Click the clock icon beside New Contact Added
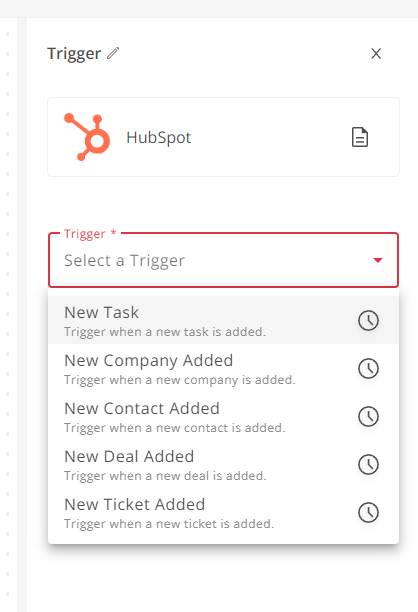Image resolution: width=418 pixels, height=612 pixels. [x=368, y=416]
